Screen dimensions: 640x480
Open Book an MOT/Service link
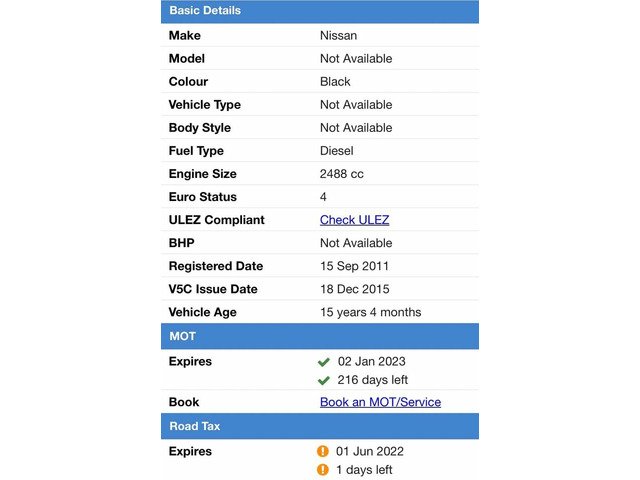click(x=380, y=402)
